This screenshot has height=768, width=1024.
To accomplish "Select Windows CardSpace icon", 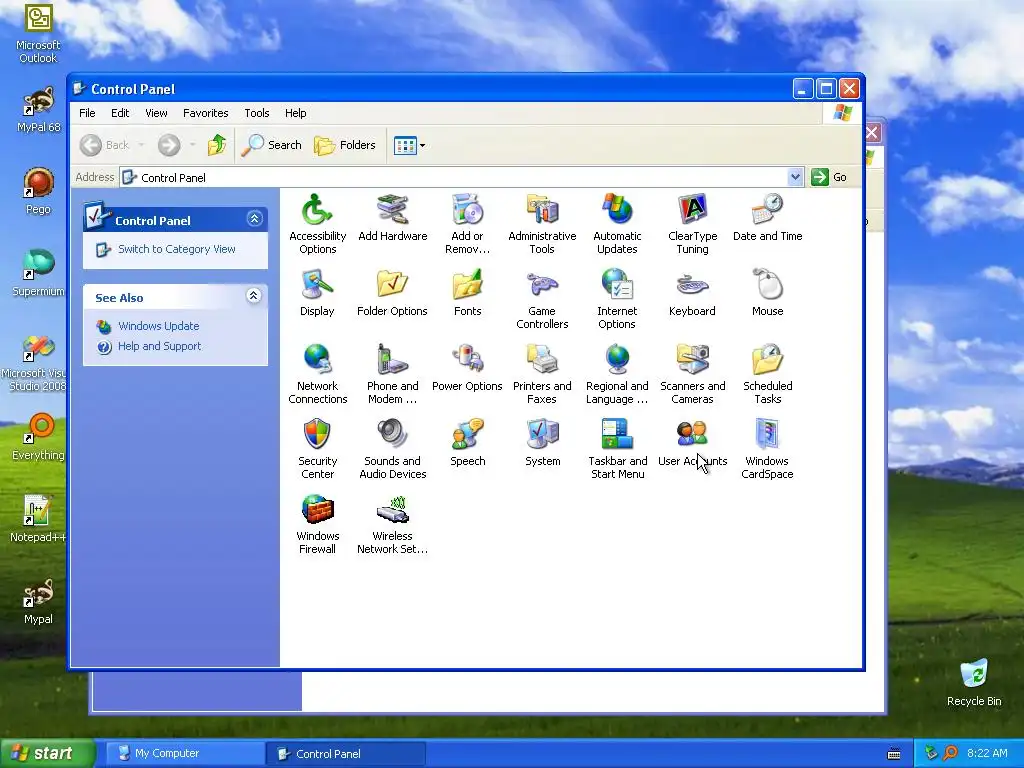I will 767,449.
